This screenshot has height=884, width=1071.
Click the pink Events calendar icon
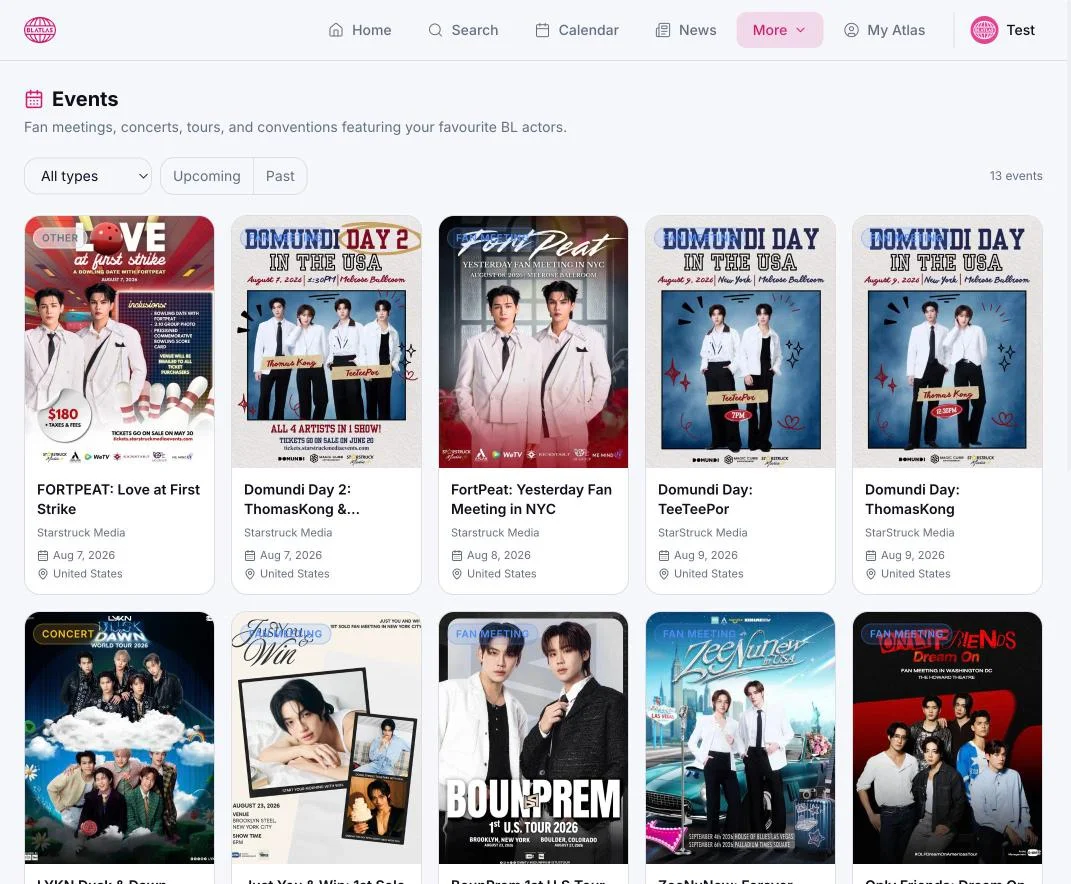[34, 99]
